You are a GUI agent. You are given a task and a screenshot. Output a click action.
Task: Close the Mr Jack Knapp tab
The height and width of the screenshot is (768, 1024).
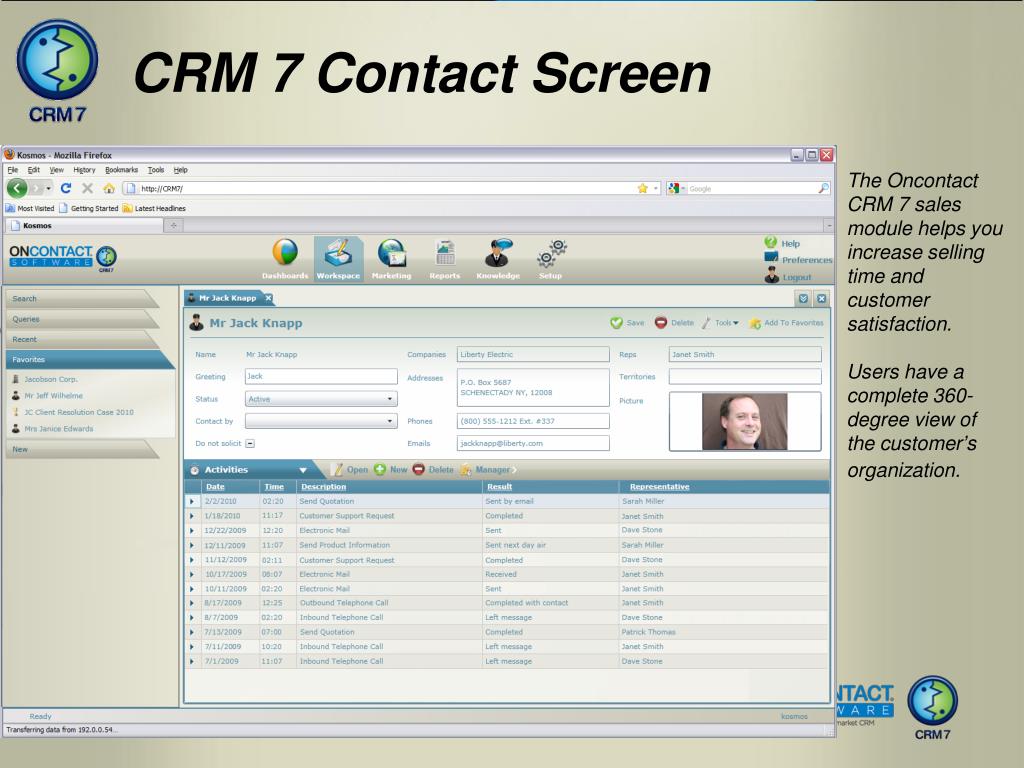point(268,298)
